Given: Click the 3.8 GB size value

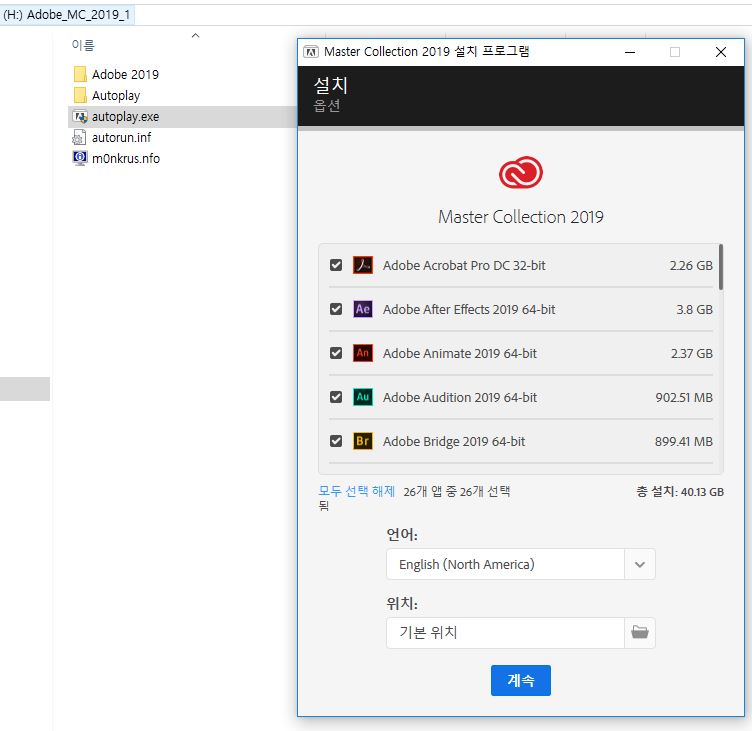Looking at the screenshot, I should pos(694,309).
